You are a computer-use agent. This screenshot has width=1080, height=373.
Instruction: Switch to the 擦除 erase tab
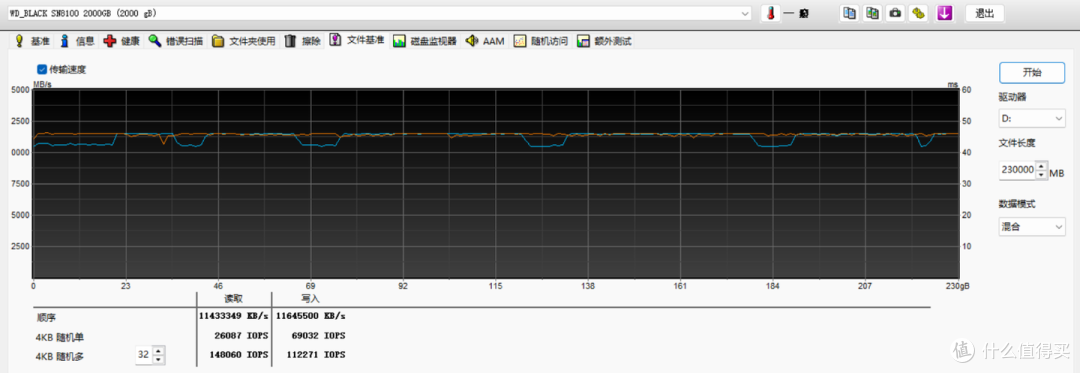point(302,41)
